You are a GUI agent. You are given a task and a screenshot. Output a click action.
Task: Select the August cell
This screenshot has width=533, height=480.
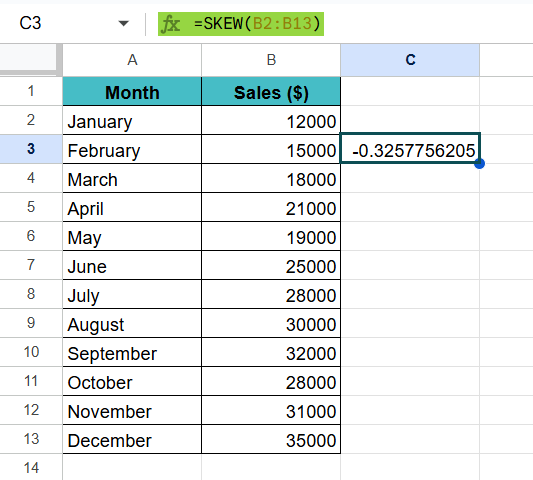[x=132, y=323]
